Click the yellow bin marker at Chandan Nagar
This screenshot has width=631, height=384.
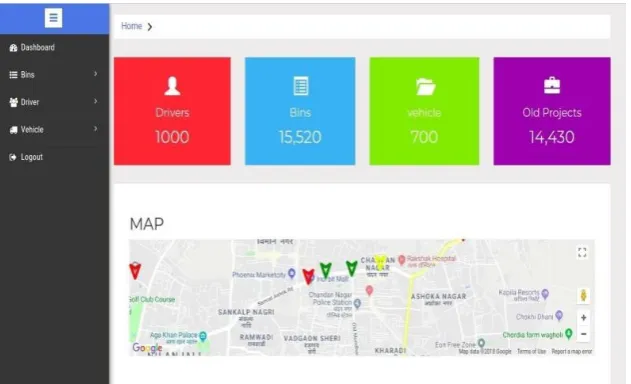(379, 262)
